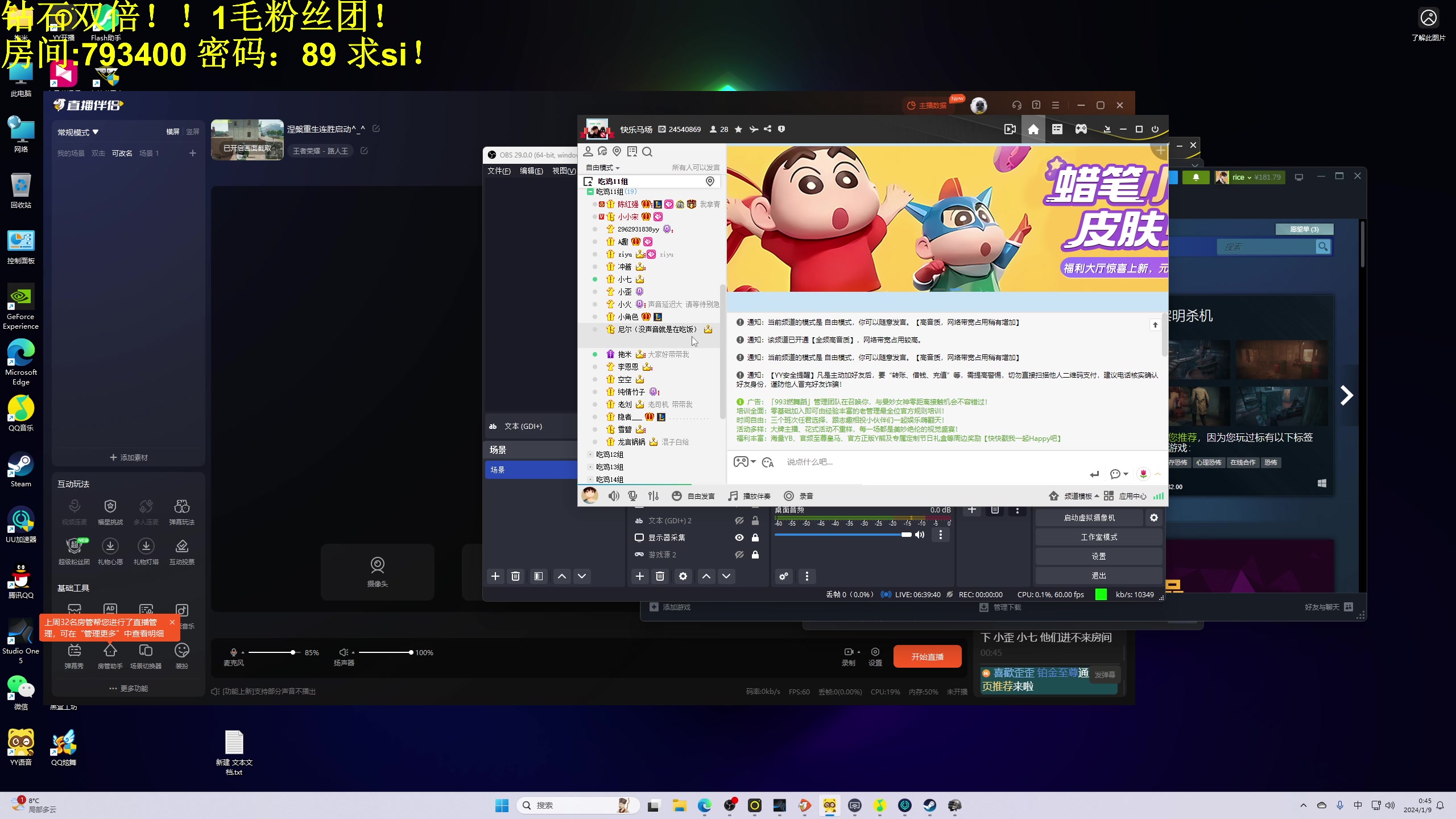
Task: Open 扬声器 device arrow in 直播伴侣
Action: coord(353,652)
